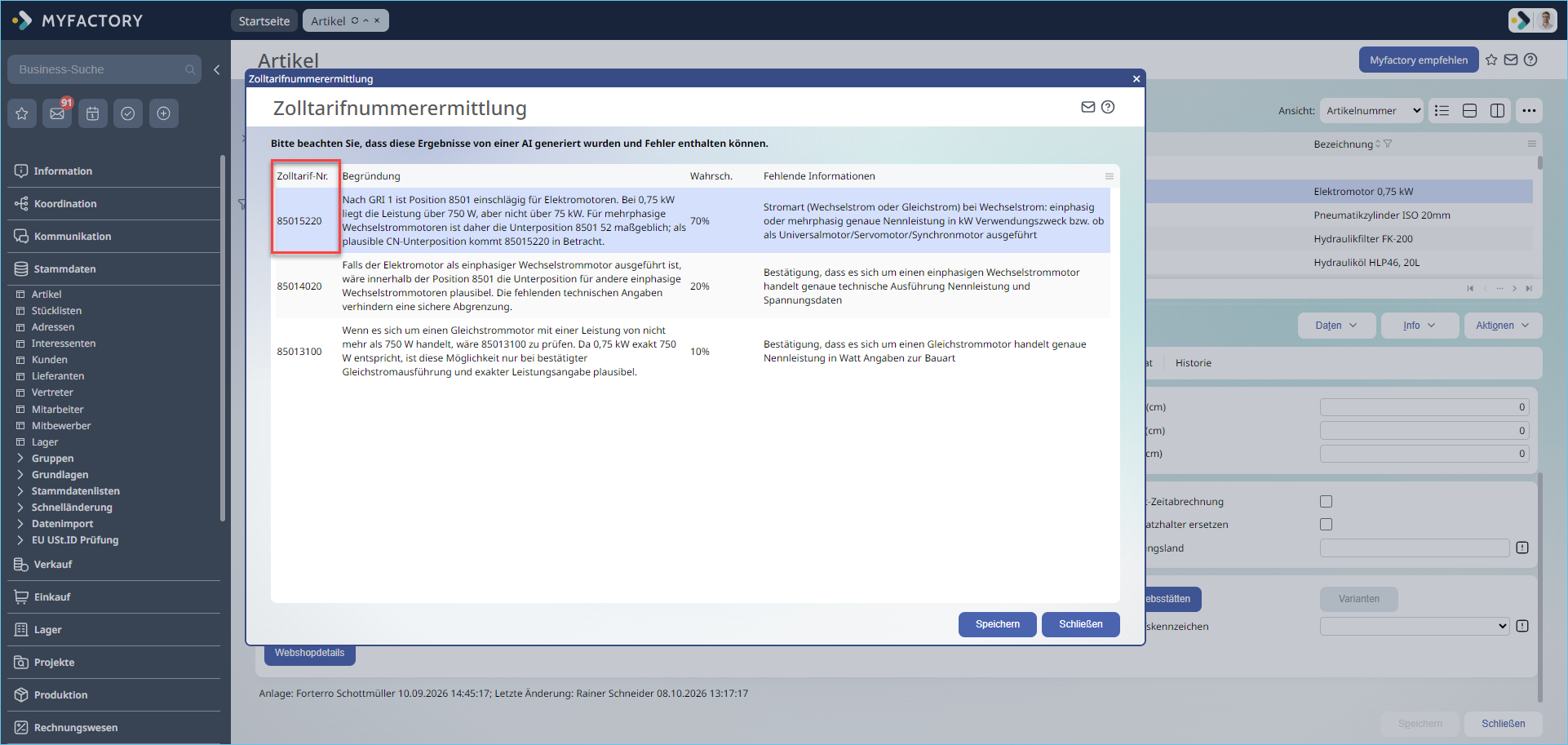Viewport: 1568px width, 745px height.
Task: Click the magnifier icon in Business-Suche
Action: [x=190, y=69]
